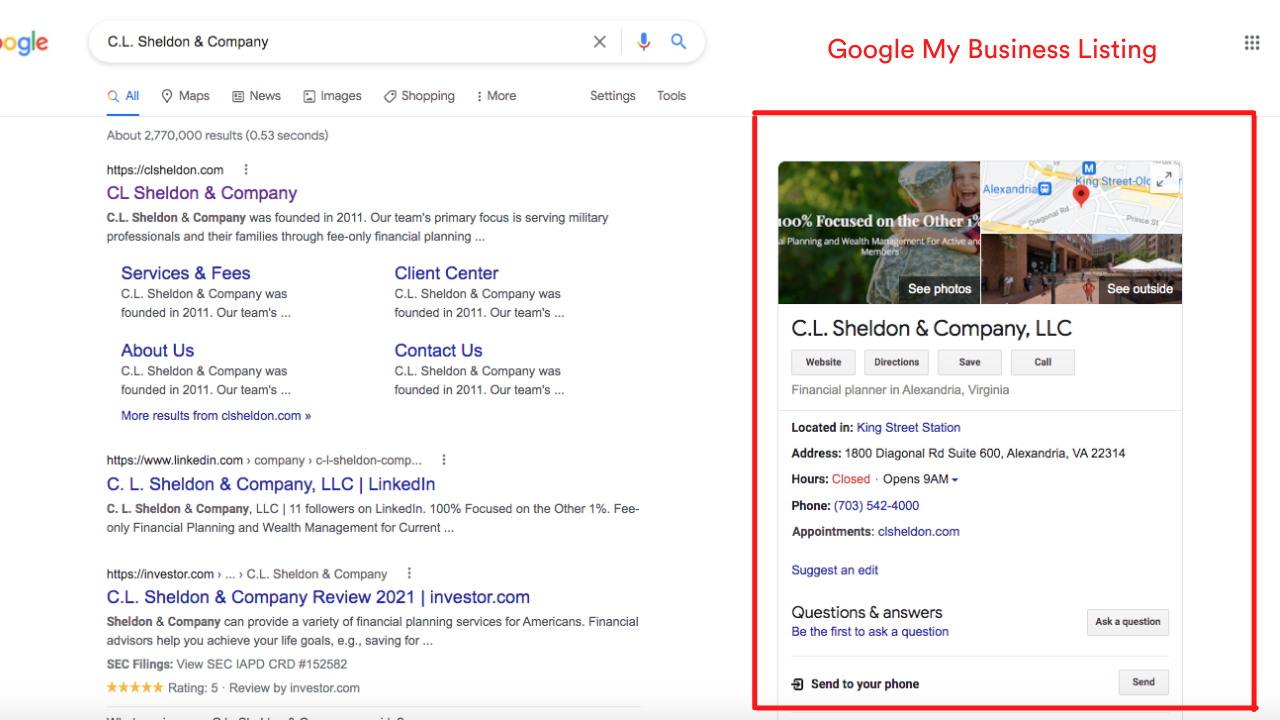Clear the search box with the X icon
This screenshot has height=720, width=1280.
click(x=599, y=42)
